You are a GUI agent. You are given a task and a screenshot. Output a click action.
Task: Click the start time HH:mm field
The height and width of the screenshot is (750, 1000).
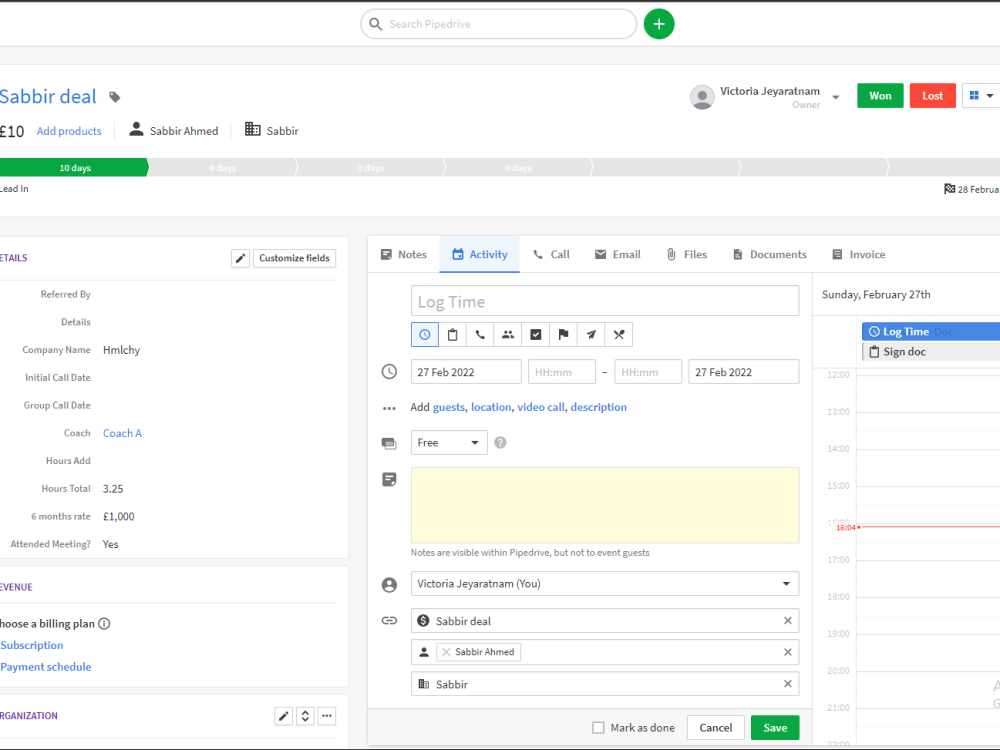561,372
